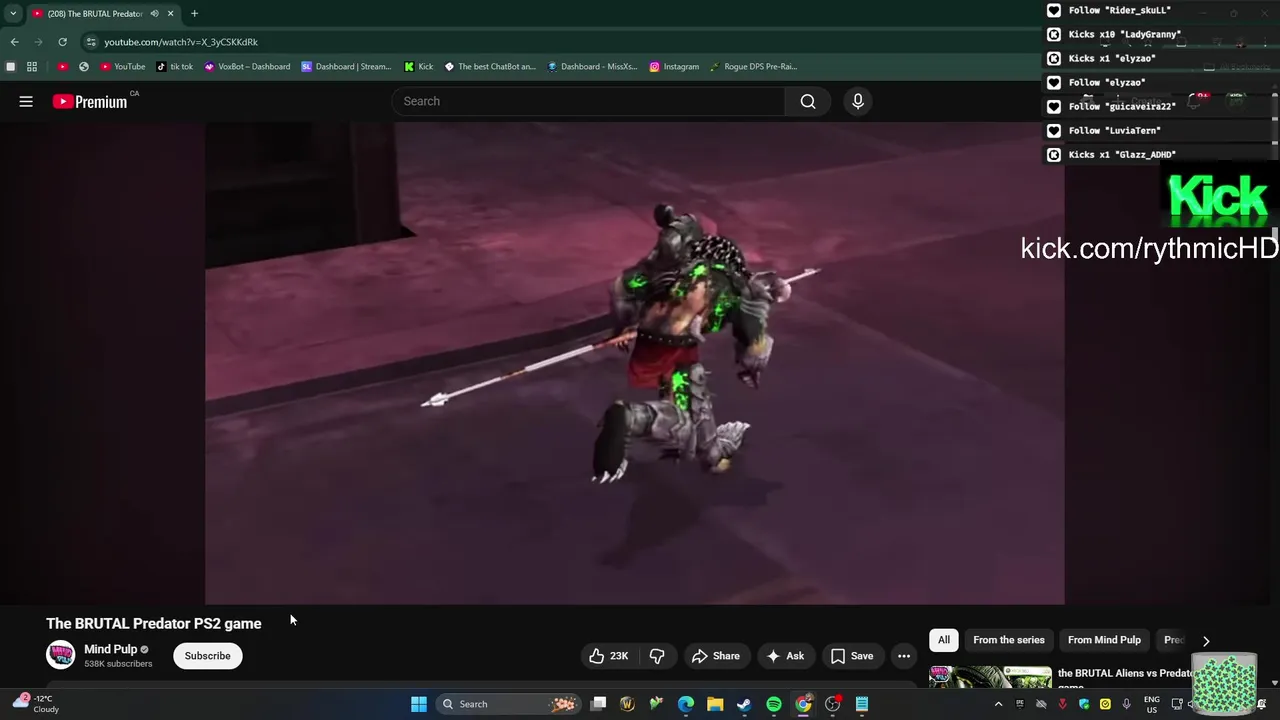Click the Mind Pulp channel avatar
The width and height of the screenshot is (1280, 720).
[60, 655]
